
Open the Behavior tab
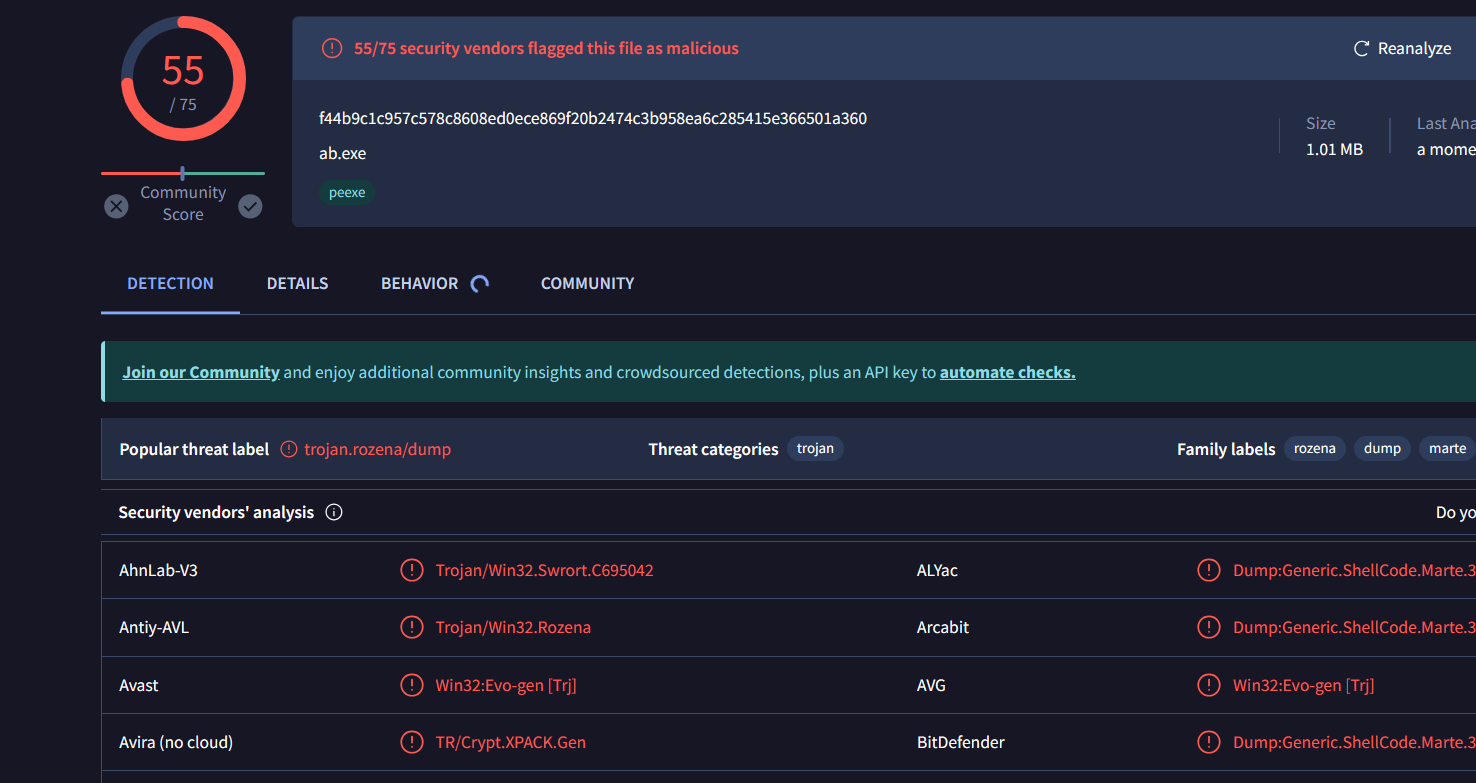(x=419, y=283)
